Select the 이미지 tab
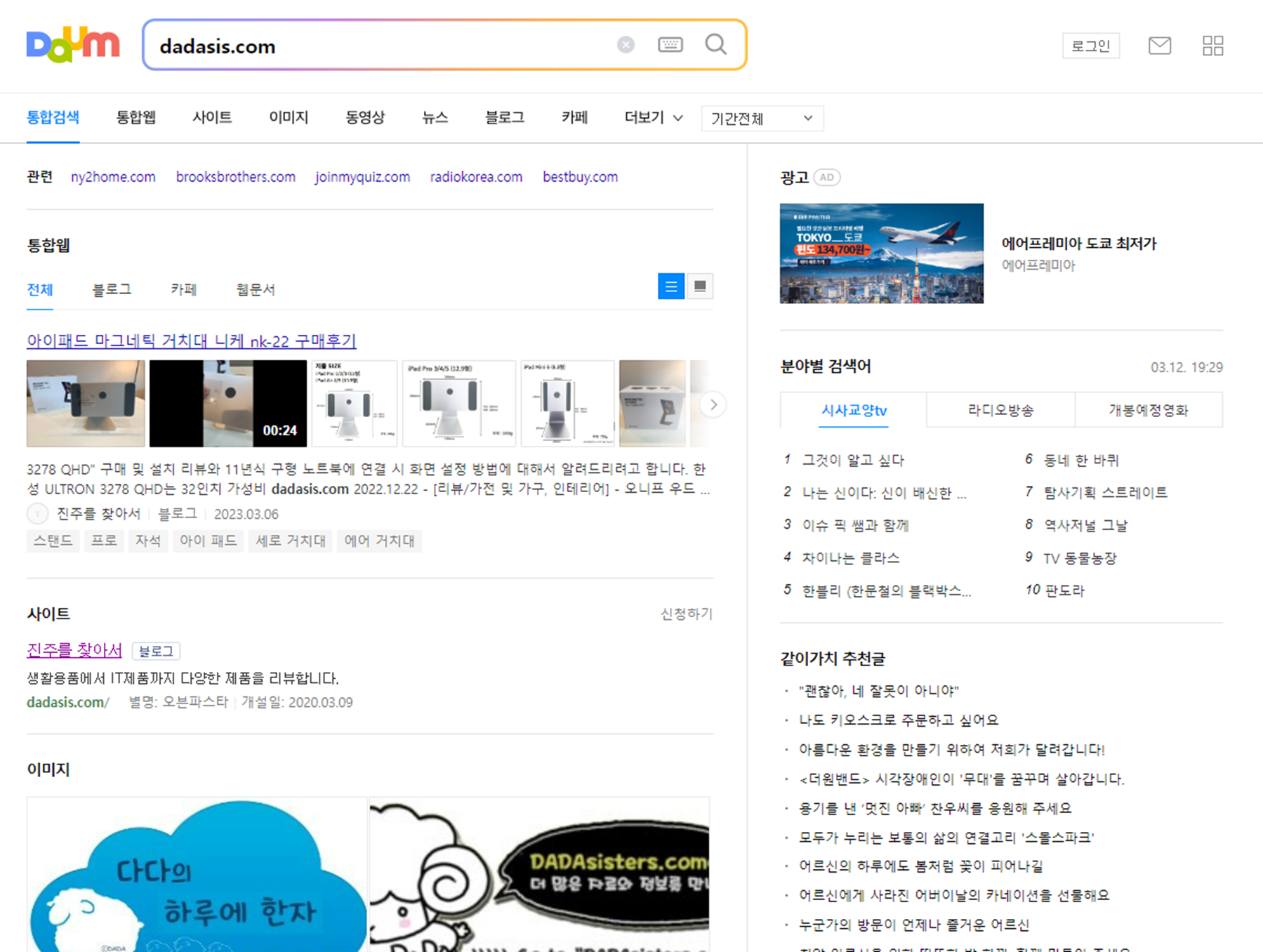The image size is (1263, 952). pos(289,117)
